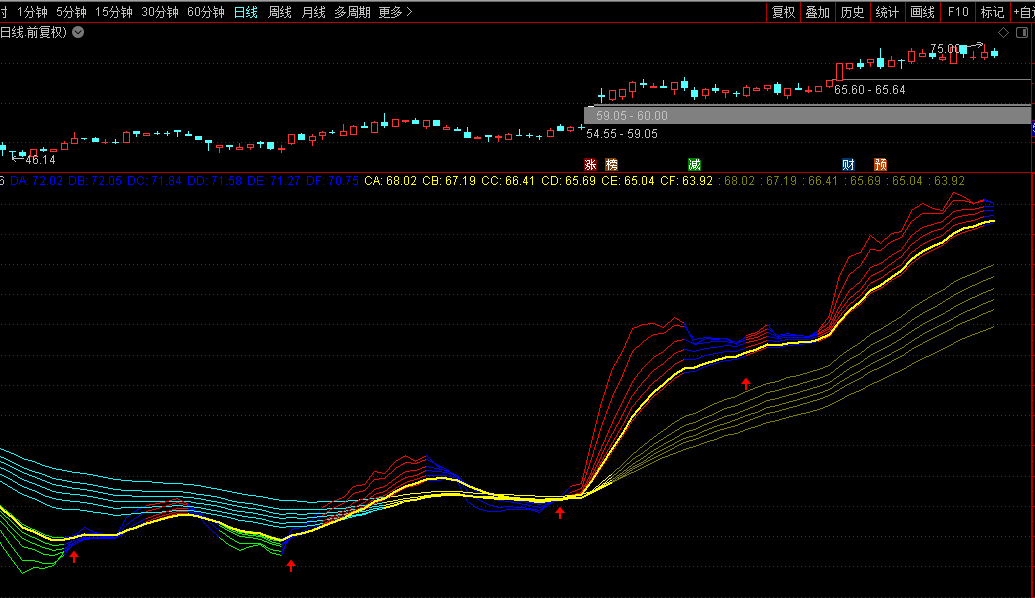Click the small square icon beside the diamond
Image resolution: width=1035 pixels, height=598 pixels.
[x=1022, y=33]
